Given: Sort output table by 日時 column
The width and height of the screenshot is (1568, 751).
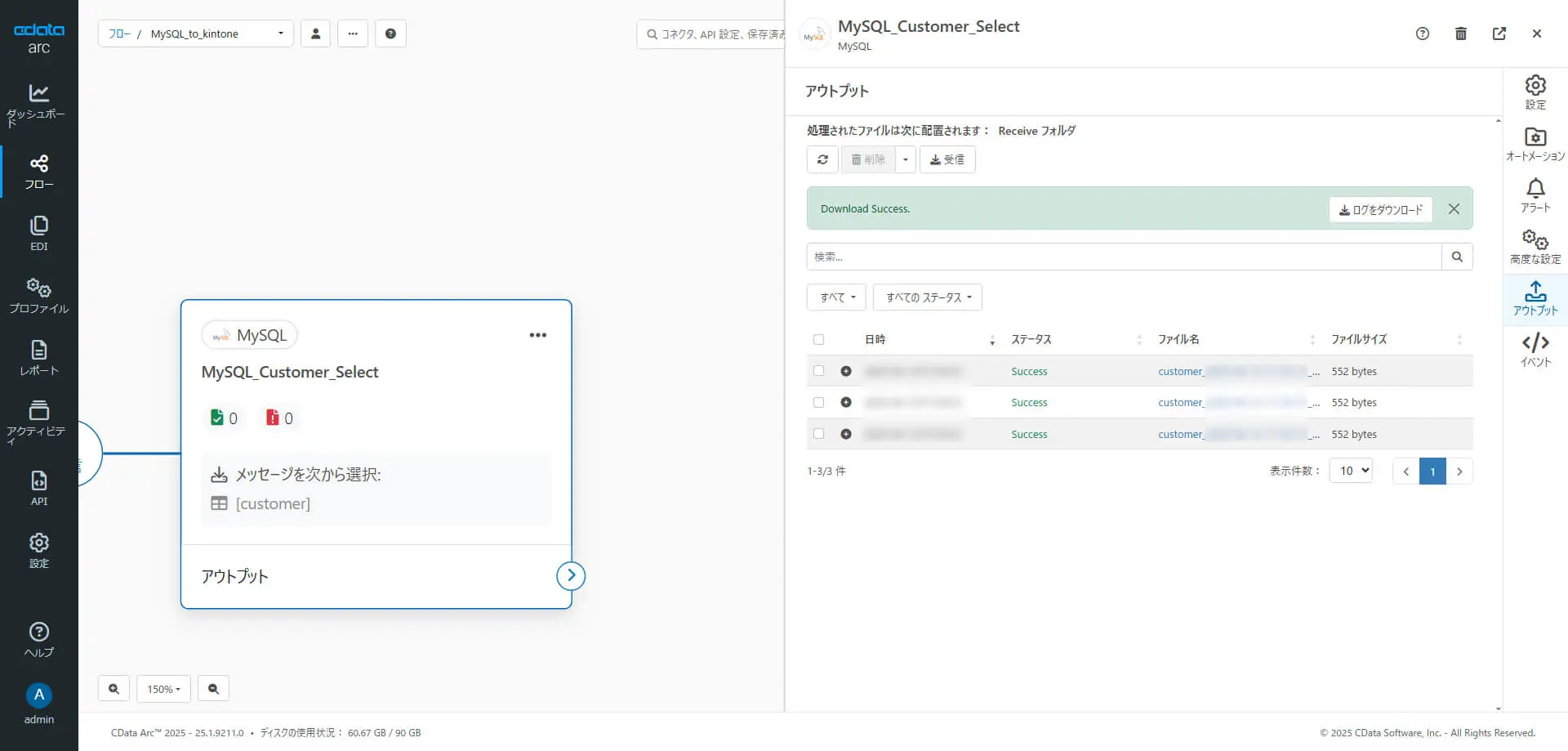Looking at the screenshot, I should (929, 340).
